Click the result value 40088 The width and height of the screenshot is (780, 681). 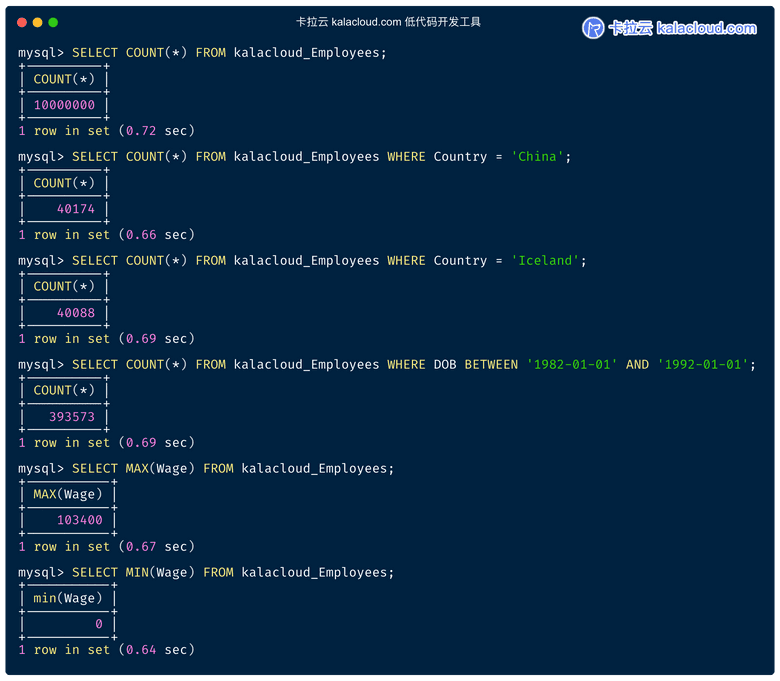click(76, 313)
